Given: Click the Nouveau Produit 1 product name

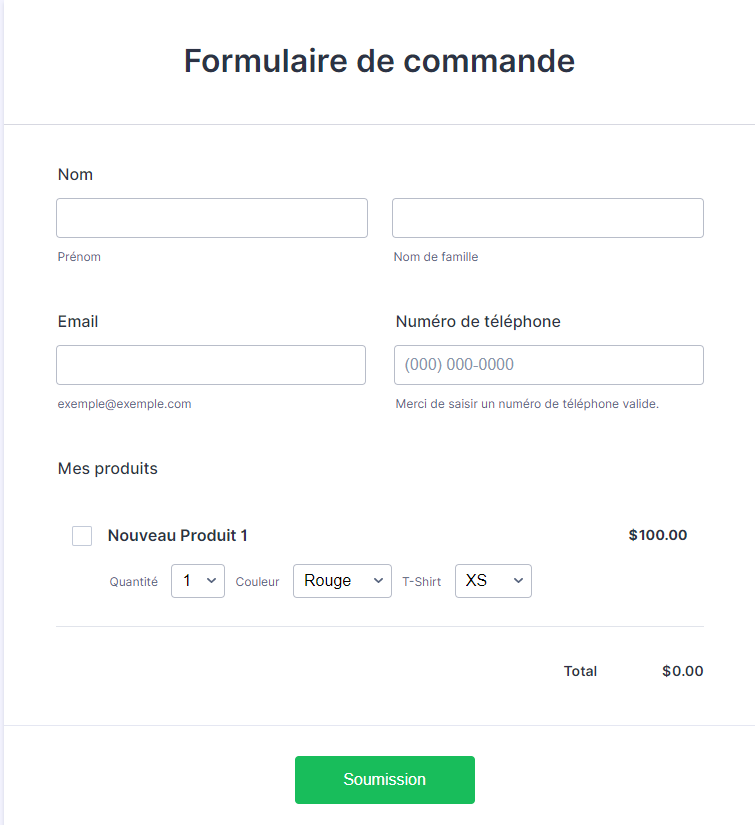Looking at the screenshot, I should click(178, 536).
